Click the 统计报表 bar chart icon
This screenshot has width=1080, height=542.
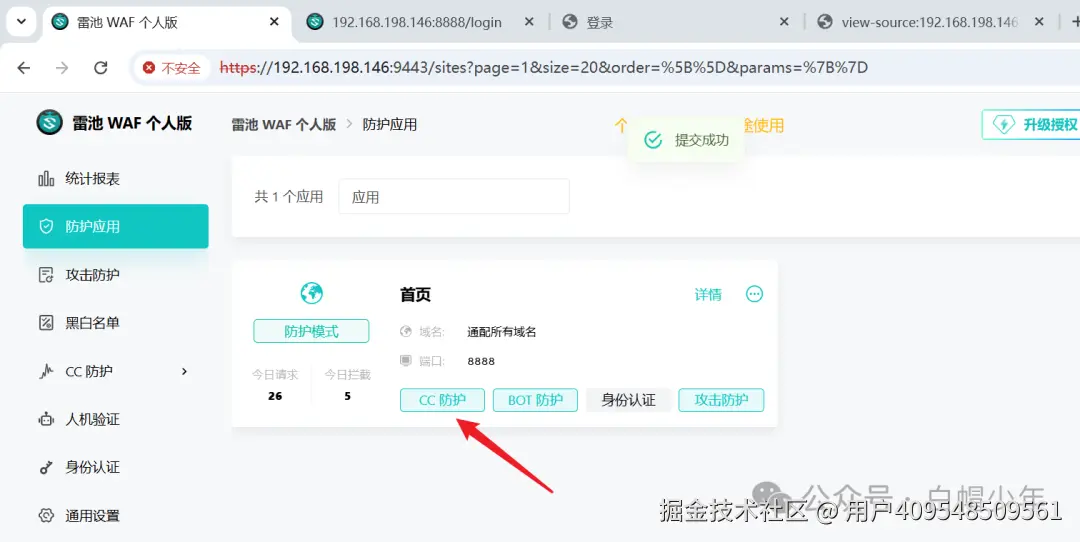[x=46, y=179]
